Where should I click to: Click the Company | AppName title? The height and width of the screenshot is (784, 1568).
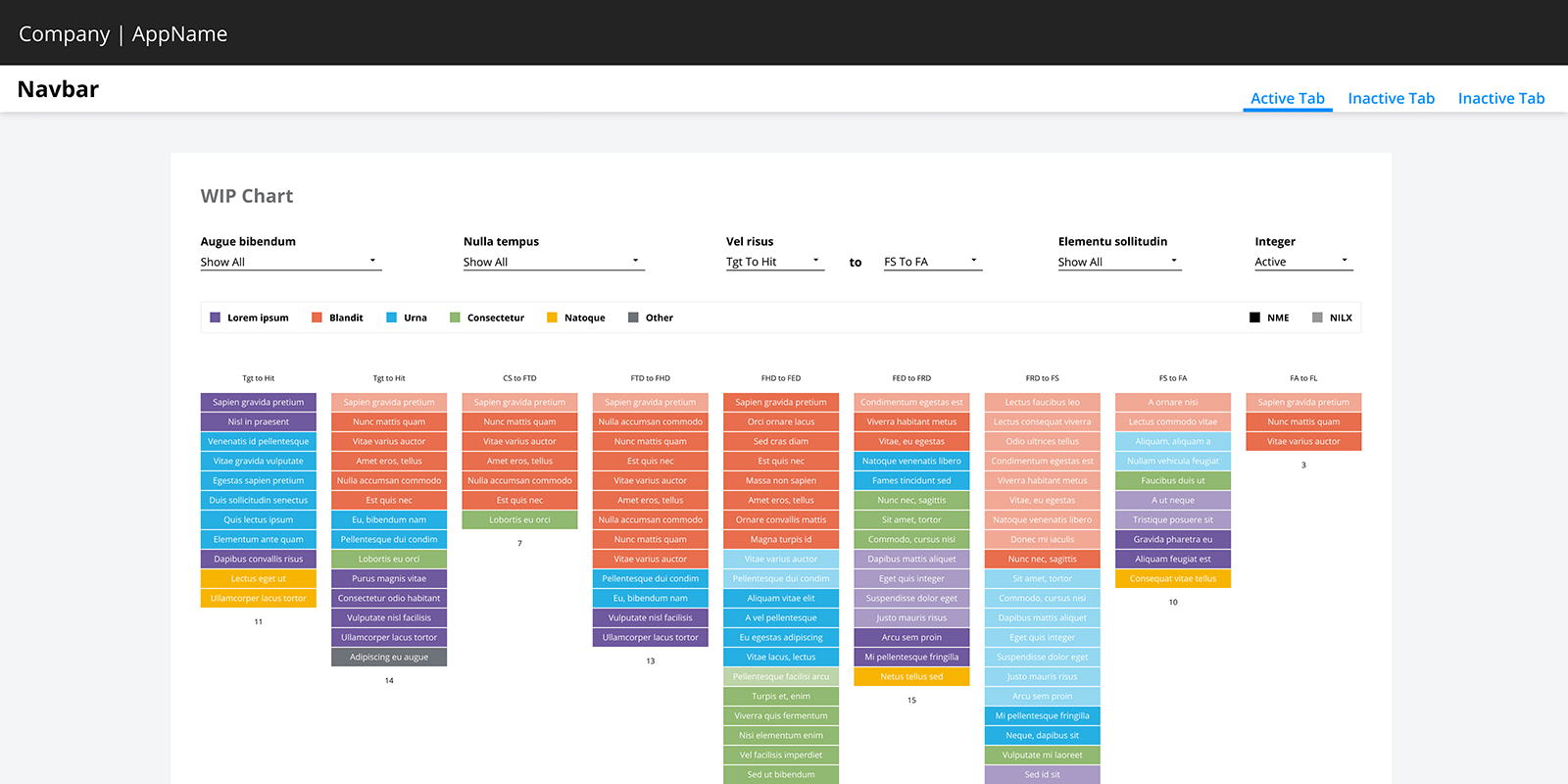(123, 33)
